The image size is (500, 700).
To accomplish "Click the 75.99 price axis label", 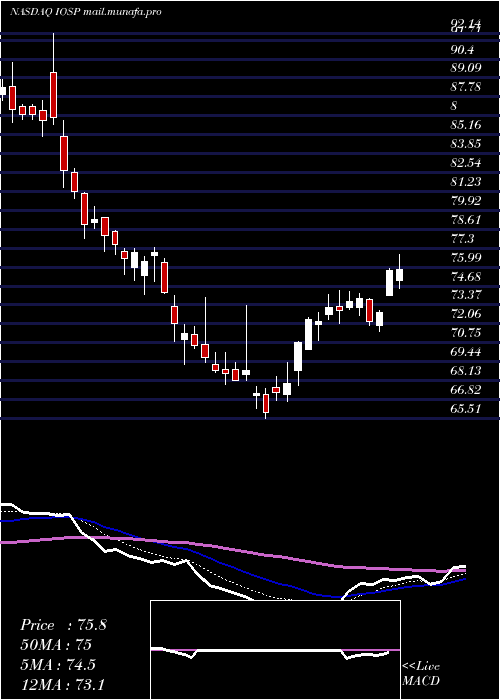I will 466,258.
